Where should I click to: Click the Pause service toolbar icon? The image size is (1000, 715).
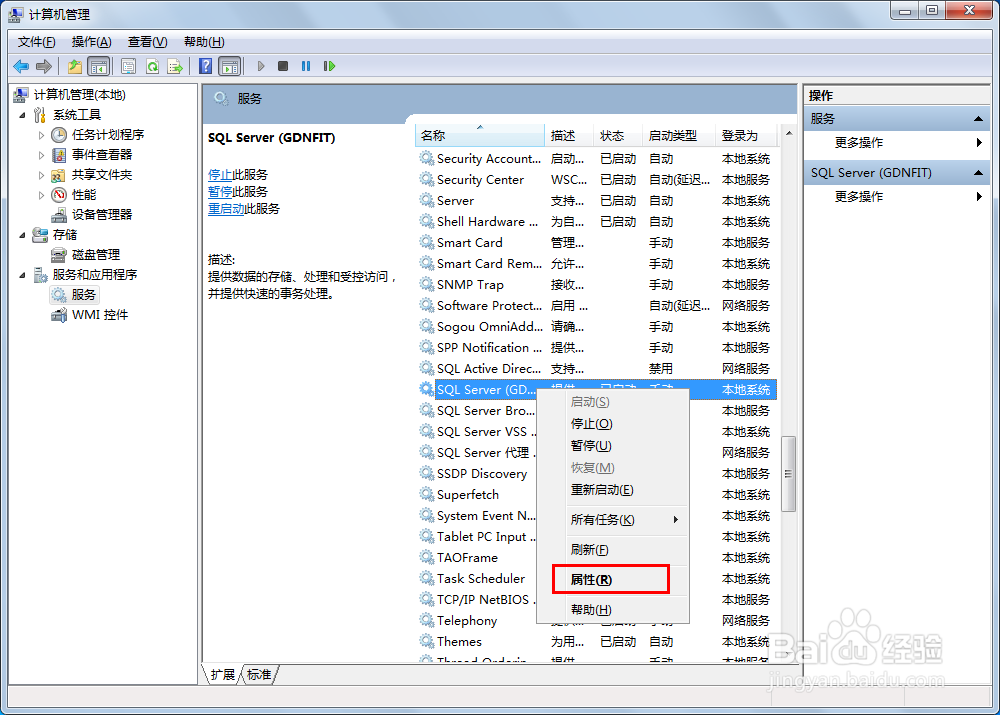pyautogui.click(x=307, y=66)
